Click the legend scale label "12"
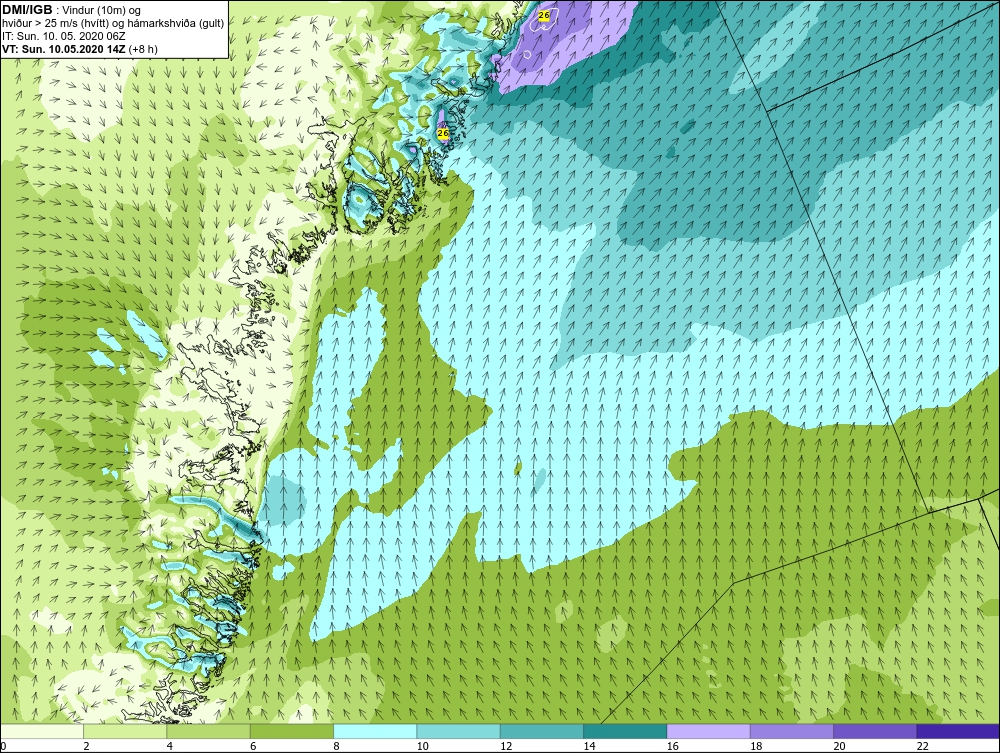The width and height of the screenshot is (1000, 753). point(506,747)
